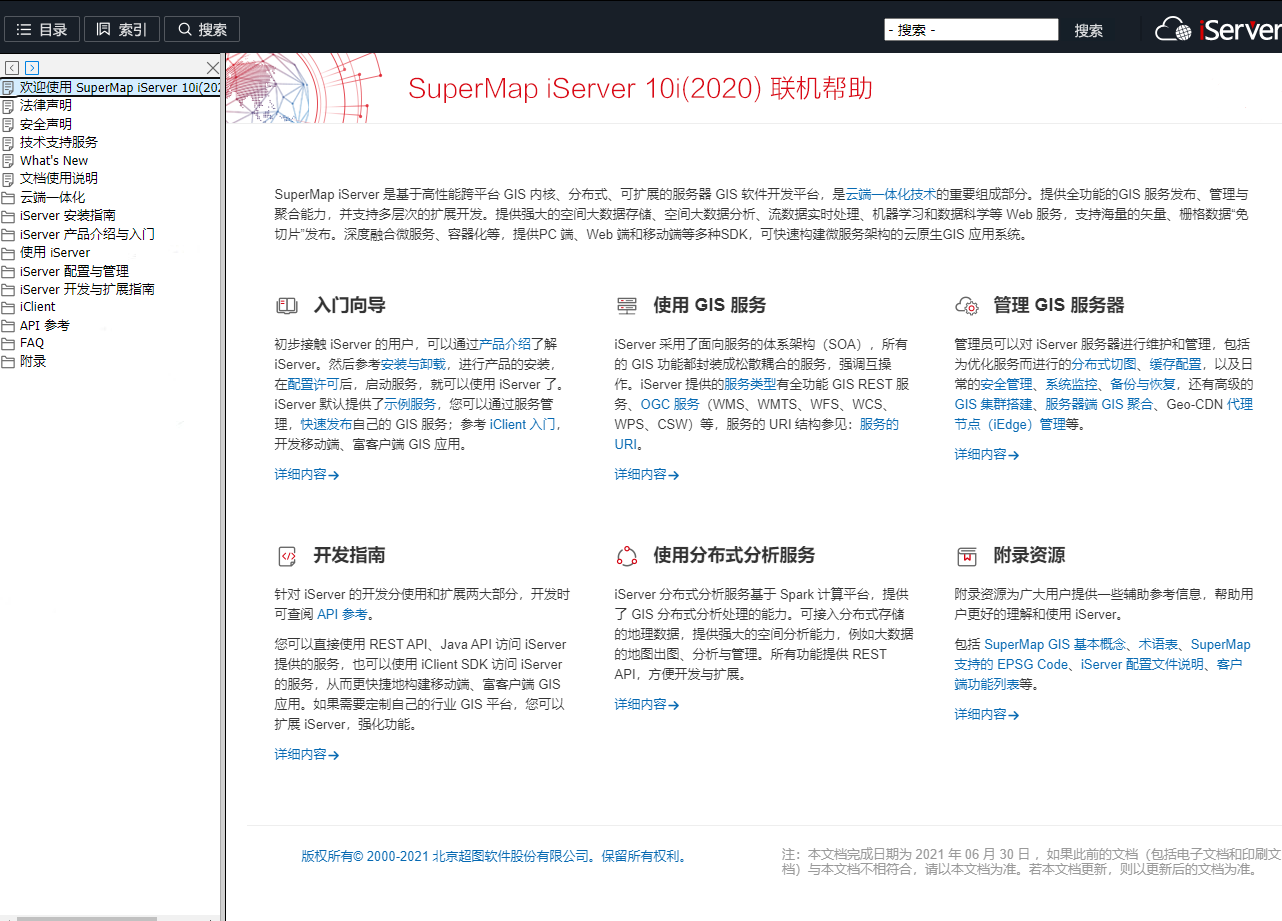Open the iClient 入门 link
1282x921 pixels.
(522, 424)
